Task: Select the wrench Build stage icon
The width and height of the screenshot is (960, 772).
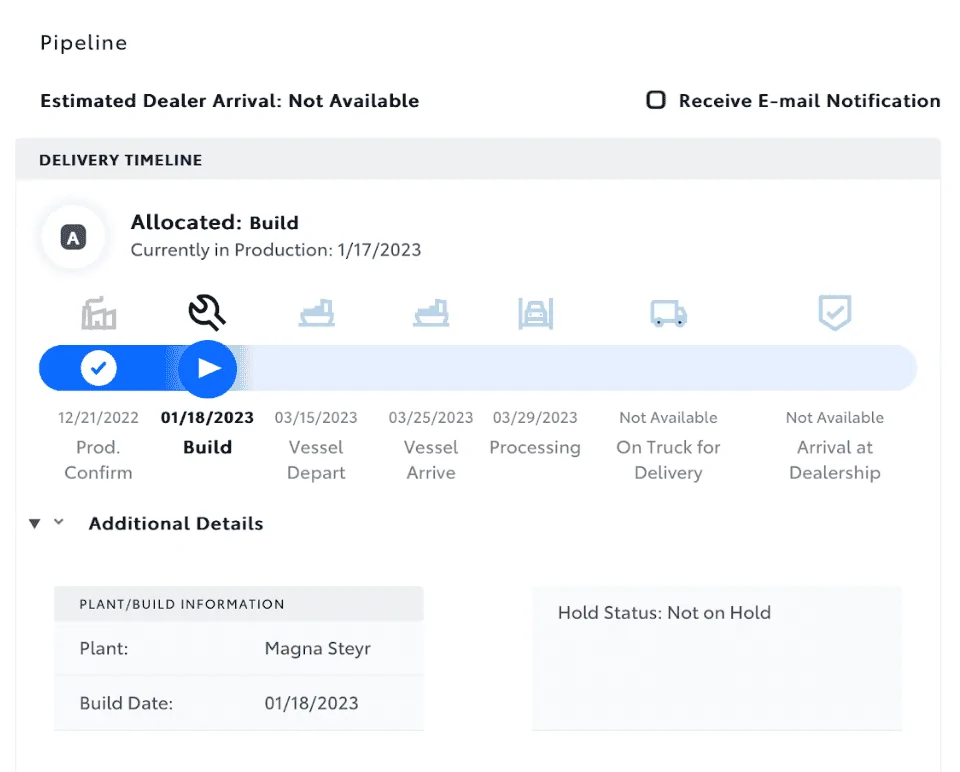Action: coord(207,312)
